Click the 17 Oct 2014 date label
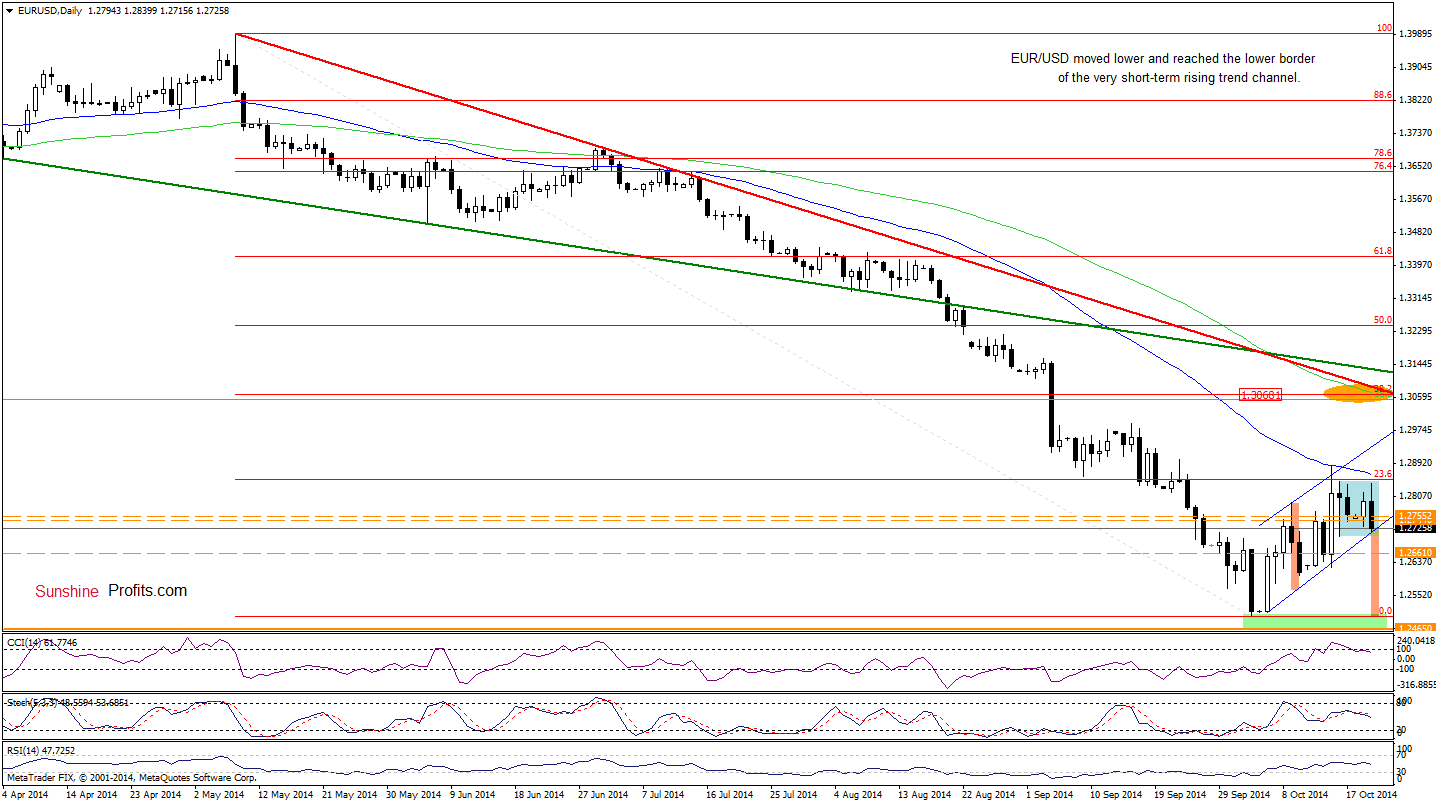 coord(1372,794)
